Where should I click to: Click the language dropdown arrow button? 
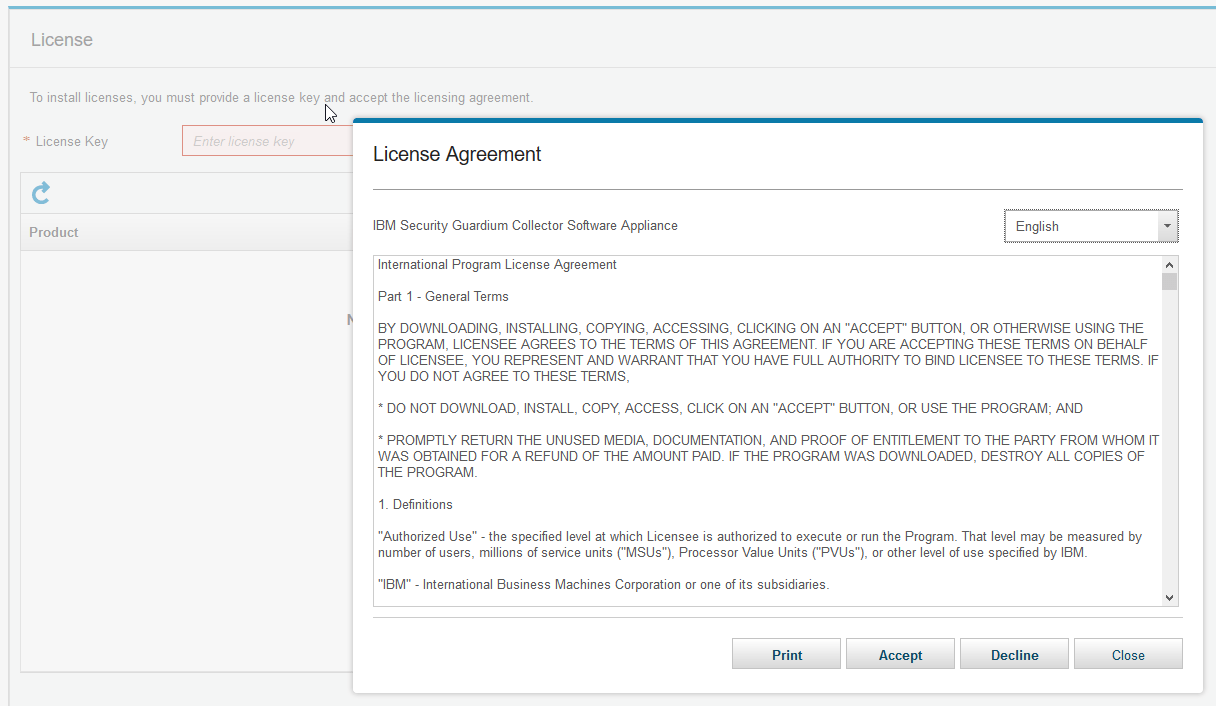[x=1166, y=226]
